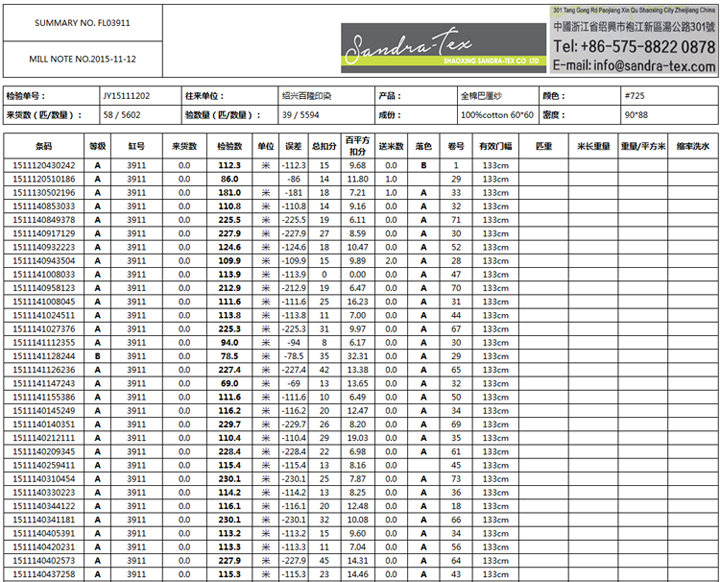Click the 14.46 penalty value
Viewport: 720px width, 582px height.
click(357, 574)
